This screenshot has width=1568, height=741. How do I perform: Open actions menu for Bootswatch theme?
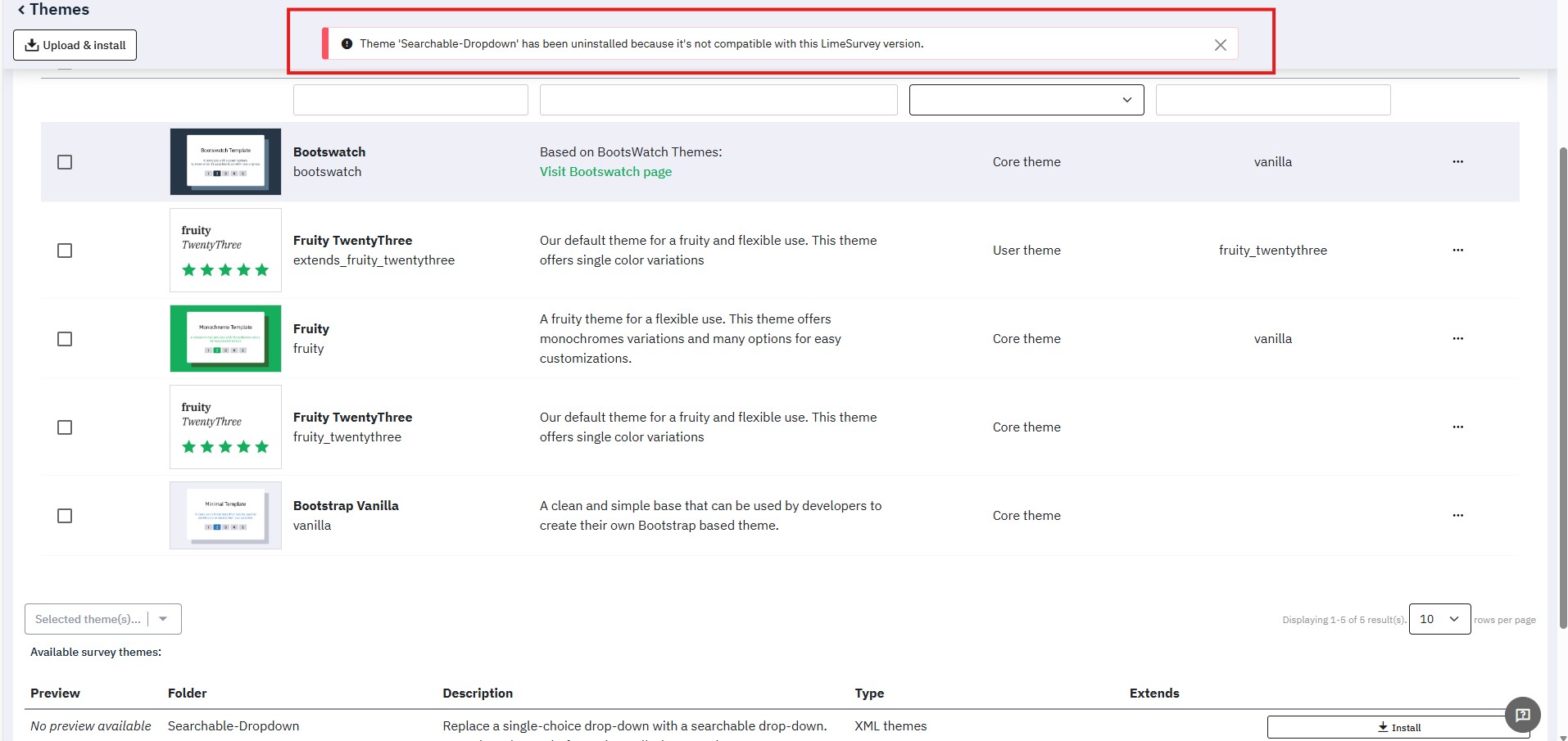click(x=1457, y=162)
